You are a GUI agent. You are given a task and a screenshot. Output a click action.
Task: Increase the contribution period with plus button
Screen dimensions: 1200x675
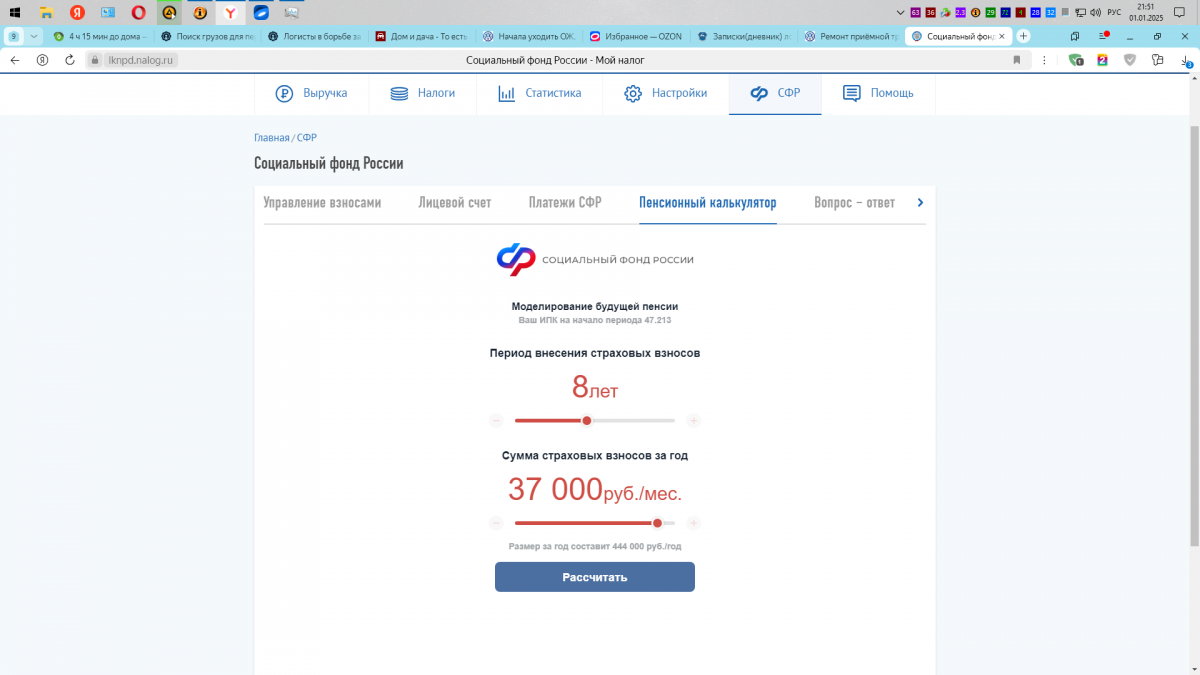694,421
